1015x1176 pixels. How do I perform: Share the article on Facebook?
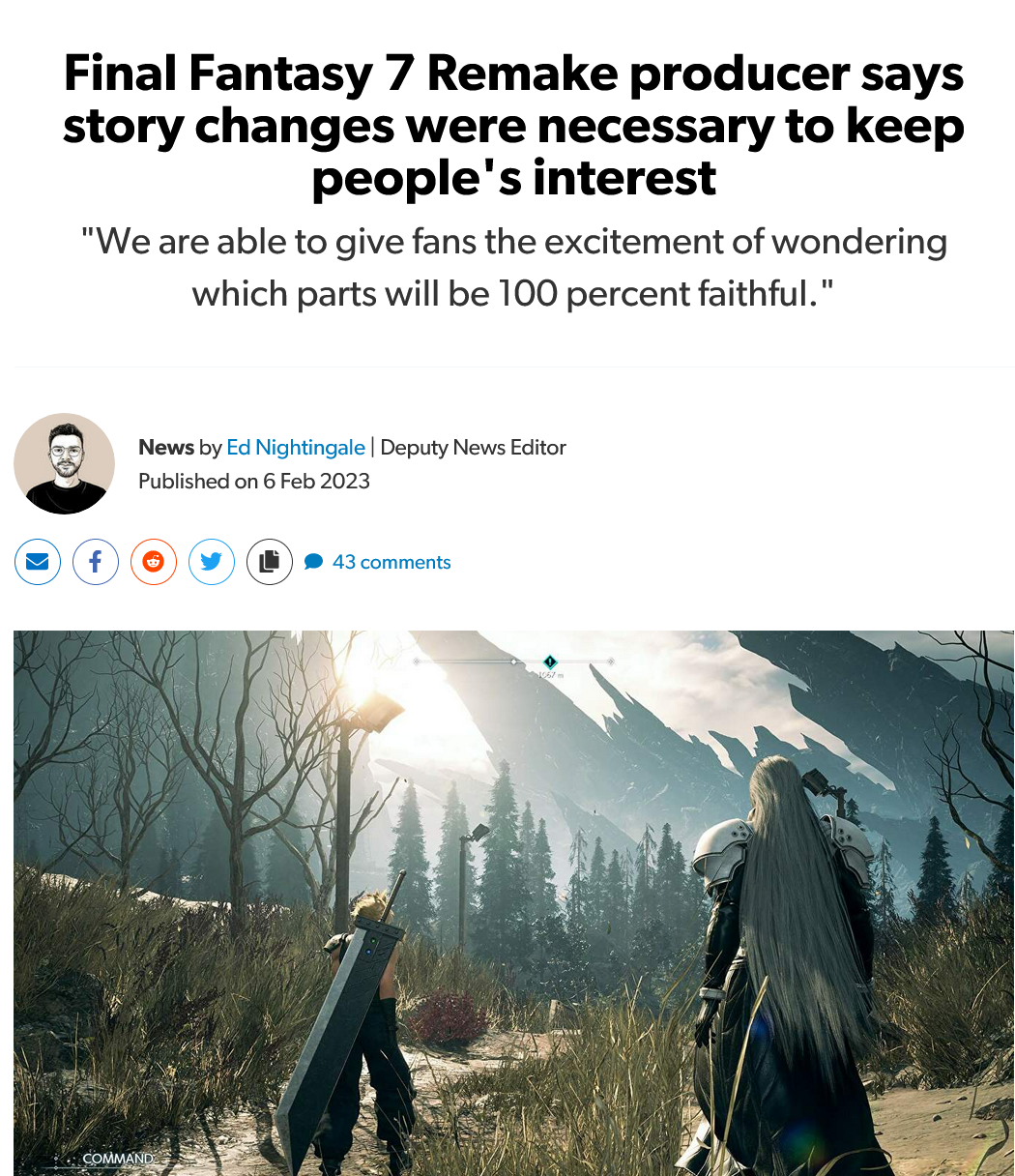[96, 562]
